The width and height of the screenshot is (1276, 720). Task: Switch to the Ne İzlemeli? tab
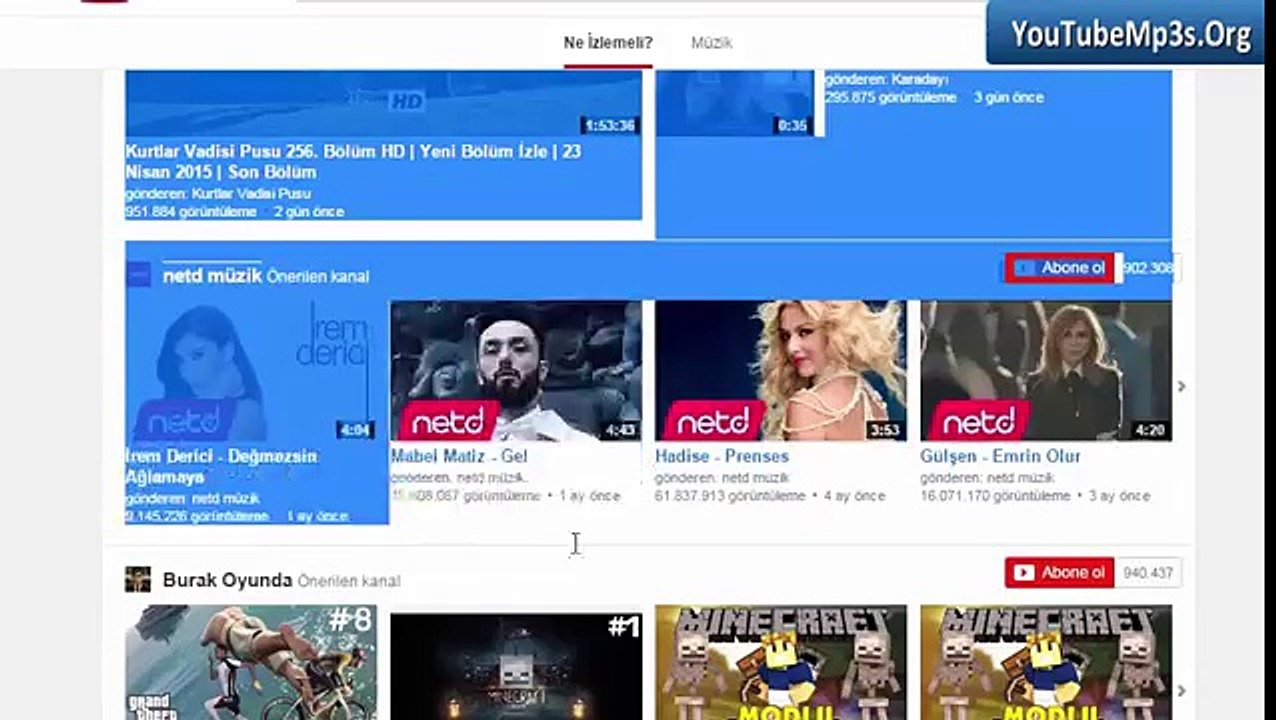[x=608, y=43]
